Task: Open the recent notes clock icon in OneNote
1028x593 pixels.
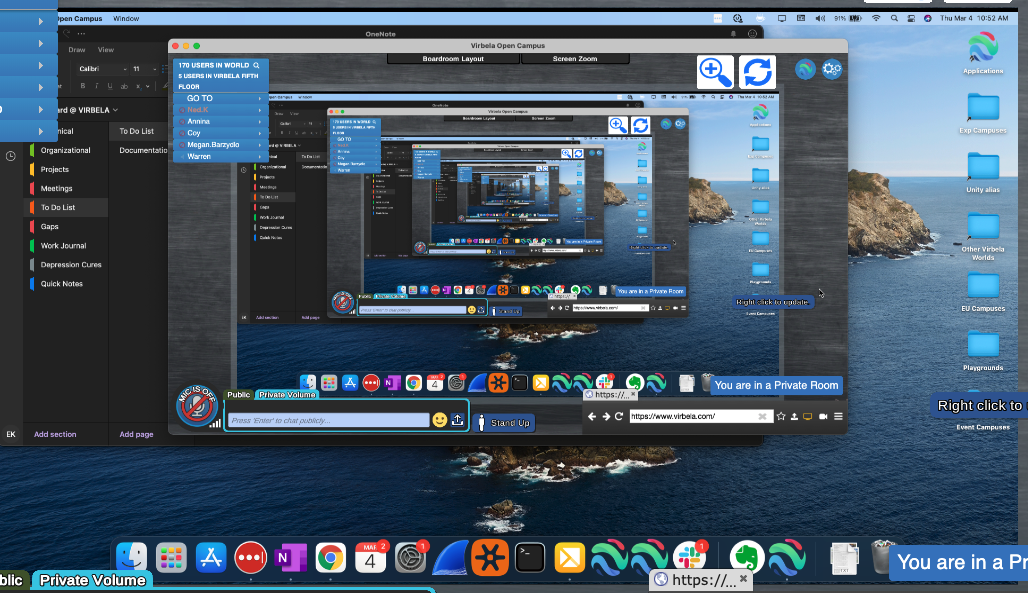Action: 10,156
